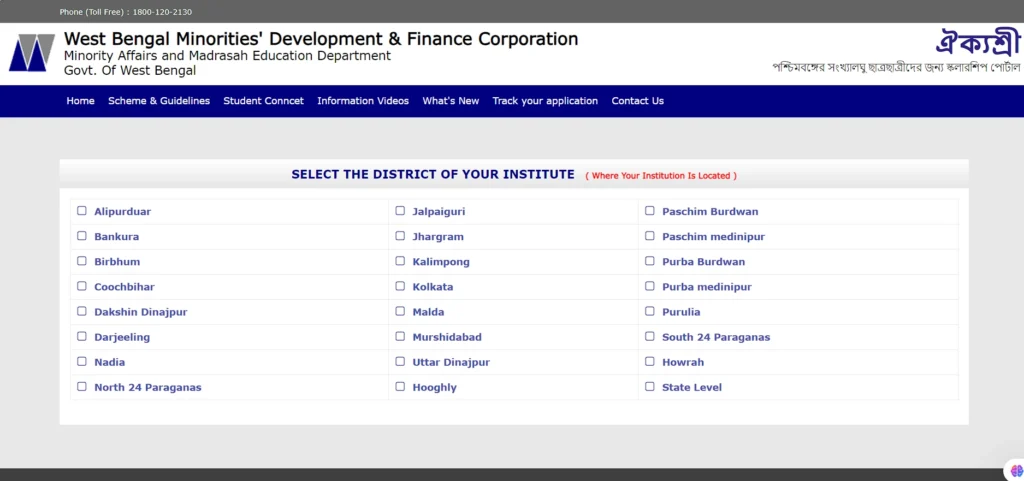Click the WBMDFC triangular logo

(32, 53)
